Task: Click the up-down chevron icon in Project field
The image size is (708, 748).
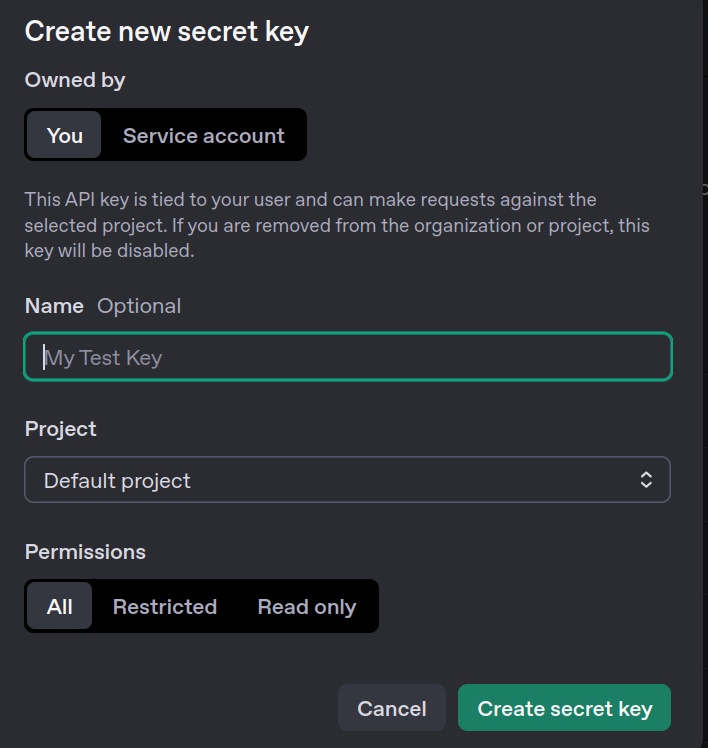Action: click(646, 480)
